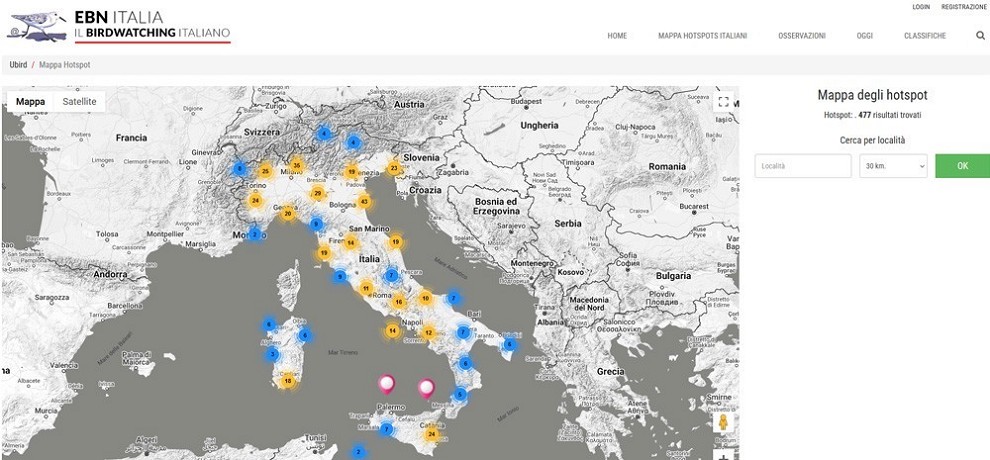The image size is (990, 460).
Task: Open blue cluster 7 near Marsala
Action: pyautogui.click(x=386, y=430)
